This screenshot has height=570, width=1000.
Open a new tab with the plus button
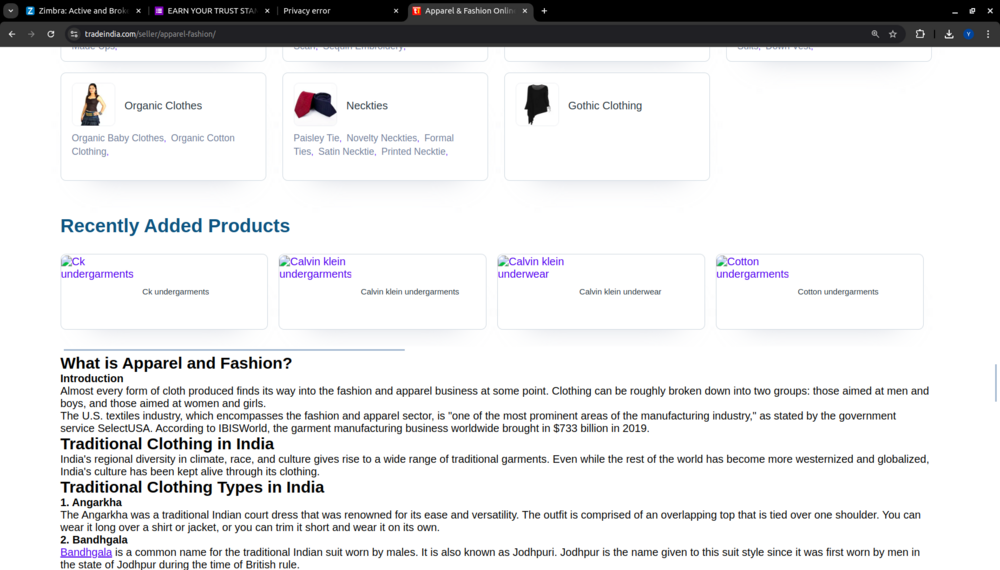pyautogui.click(x=544, y=11)
